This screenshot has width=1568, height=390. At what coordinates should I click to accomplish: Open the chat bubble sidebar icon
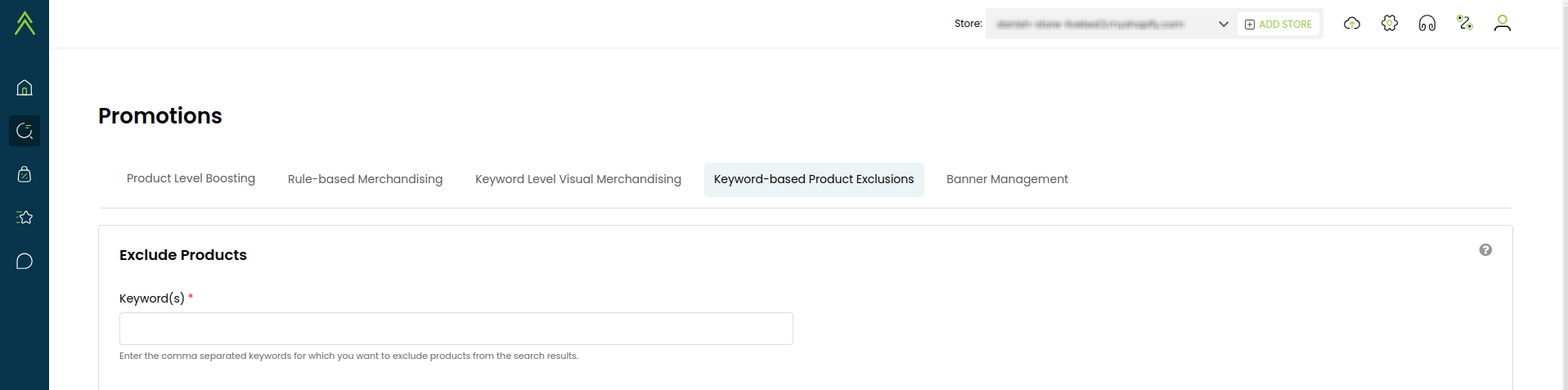tap(25, 262)
